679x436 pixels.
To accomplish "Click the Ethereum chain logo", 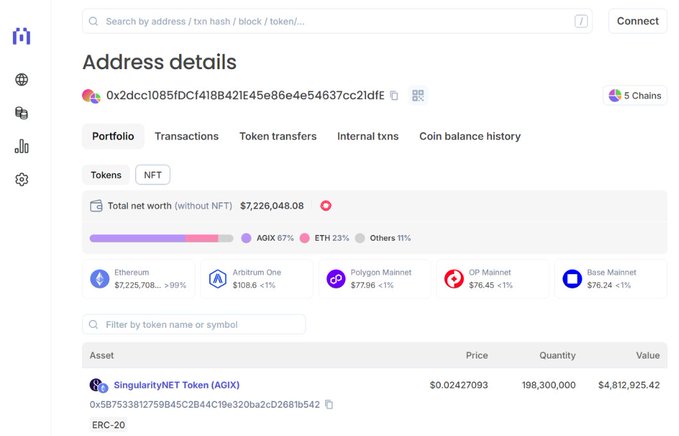I will [100, 279].
